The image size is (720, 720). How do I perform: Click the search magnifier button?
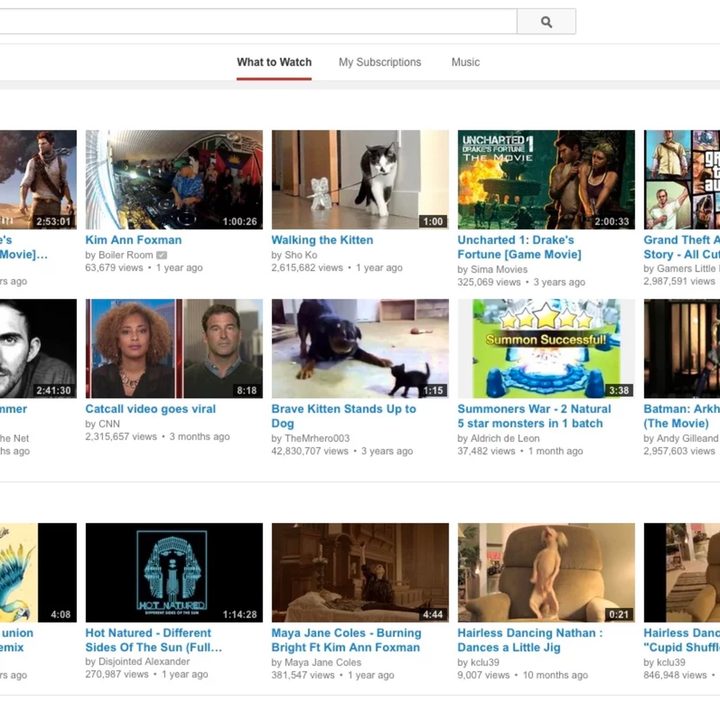point(546,21)
